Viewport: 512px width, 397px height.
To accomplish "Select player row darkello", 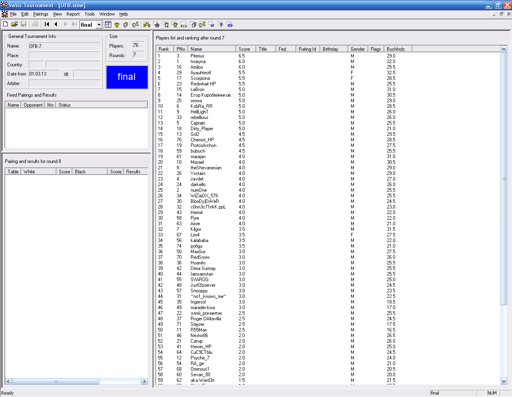I will [x=328, y=184].
